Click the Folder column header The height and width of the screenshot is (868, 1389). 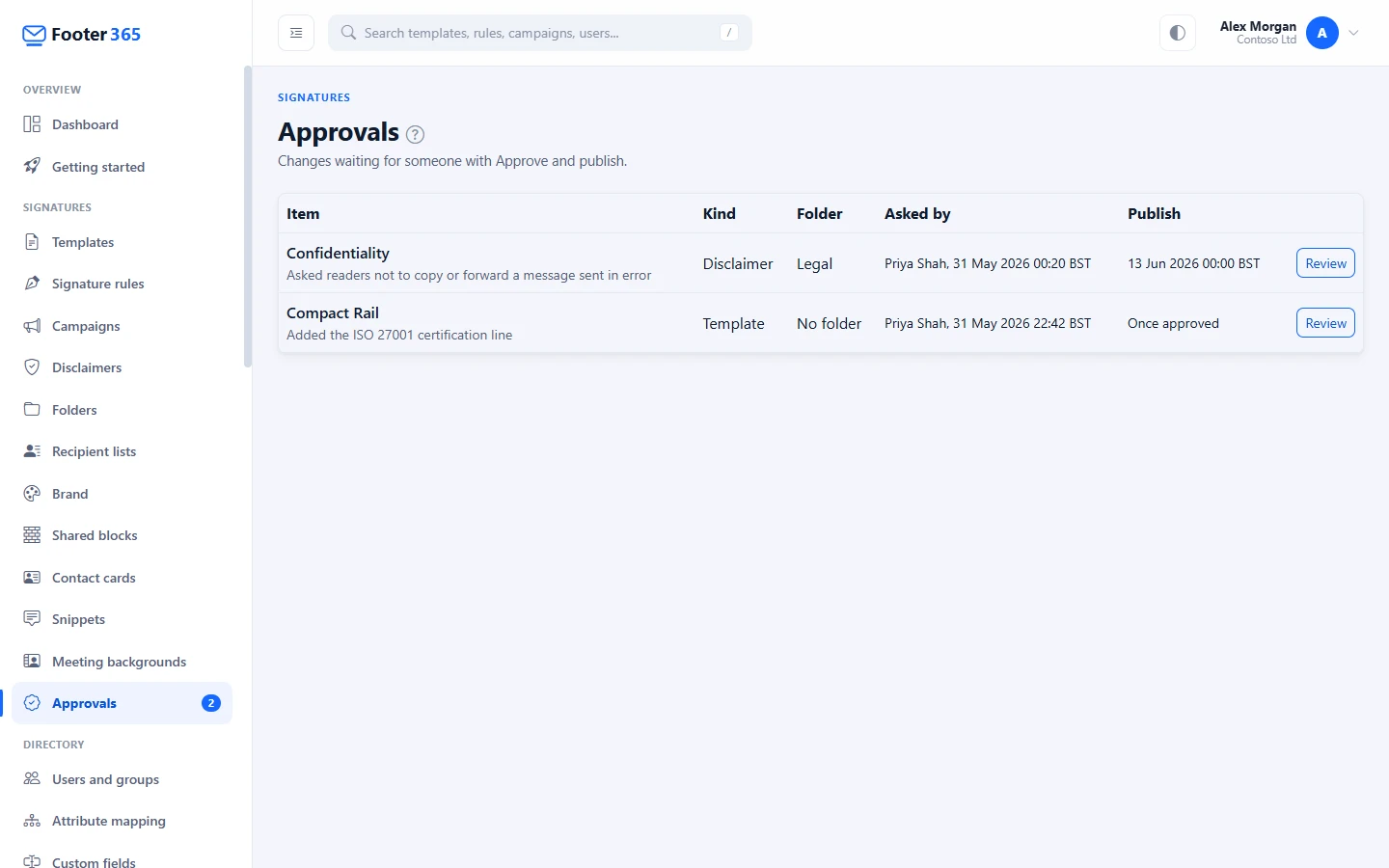click(x=819, y=214)
